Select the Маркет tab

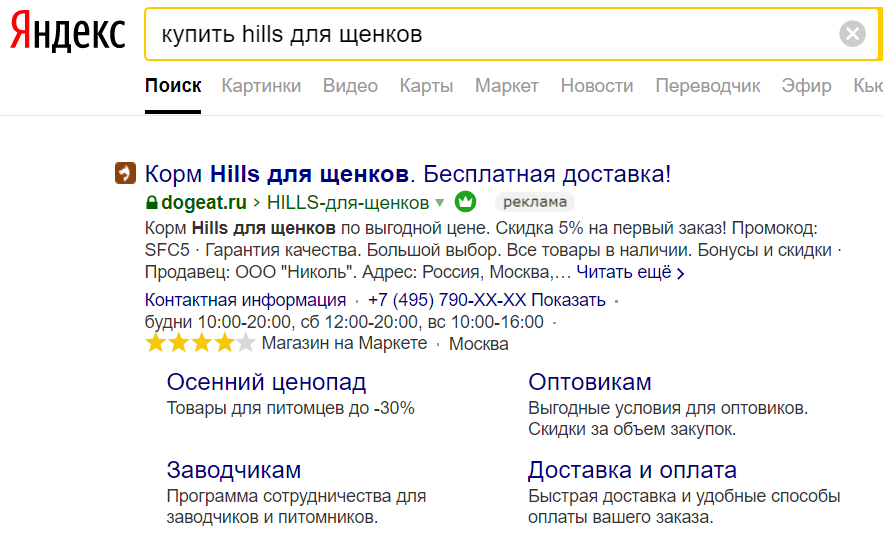pos(506,86)
